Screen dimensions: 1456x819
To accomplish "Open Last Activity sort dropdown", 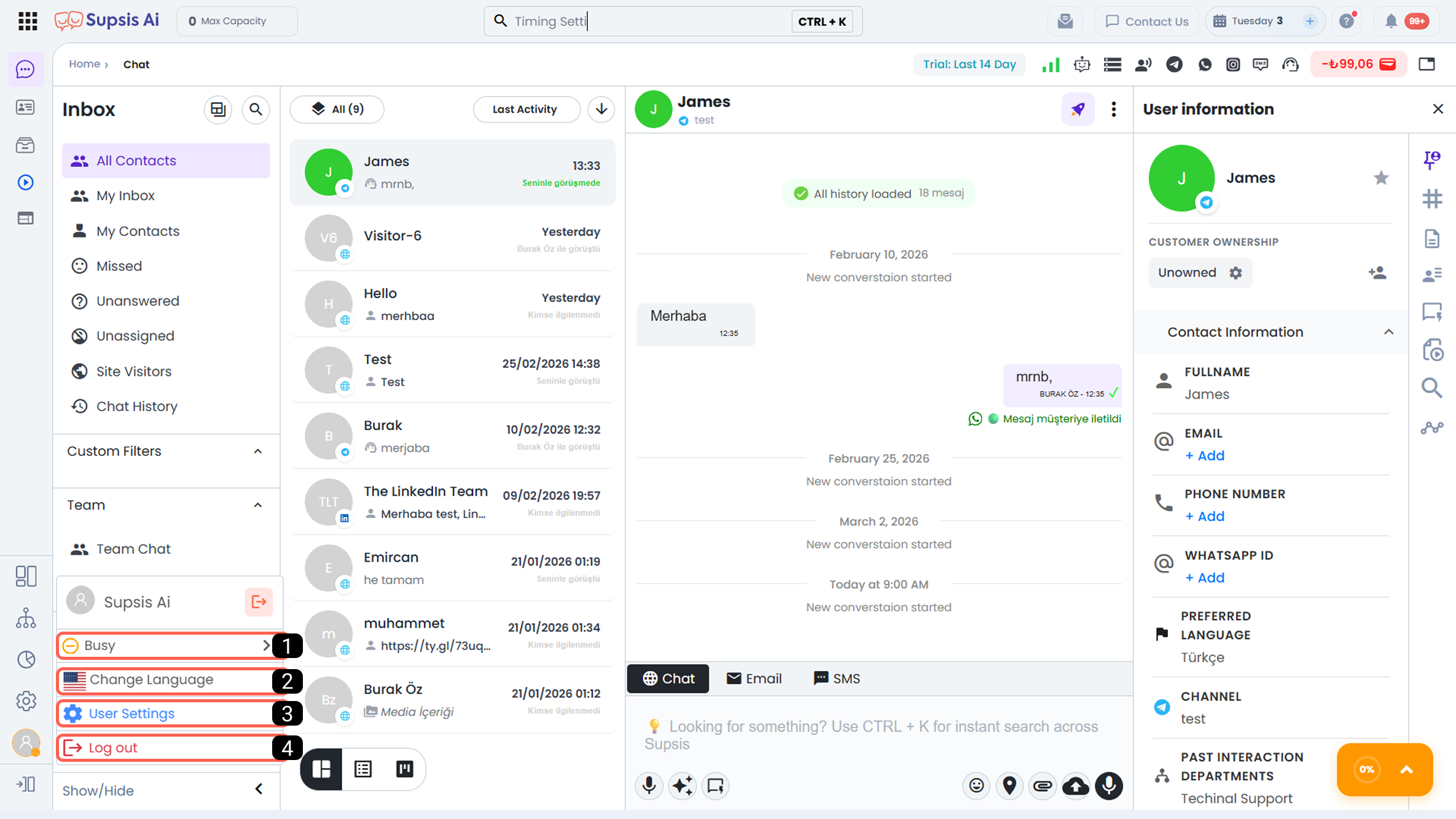I will coord(526,109).
